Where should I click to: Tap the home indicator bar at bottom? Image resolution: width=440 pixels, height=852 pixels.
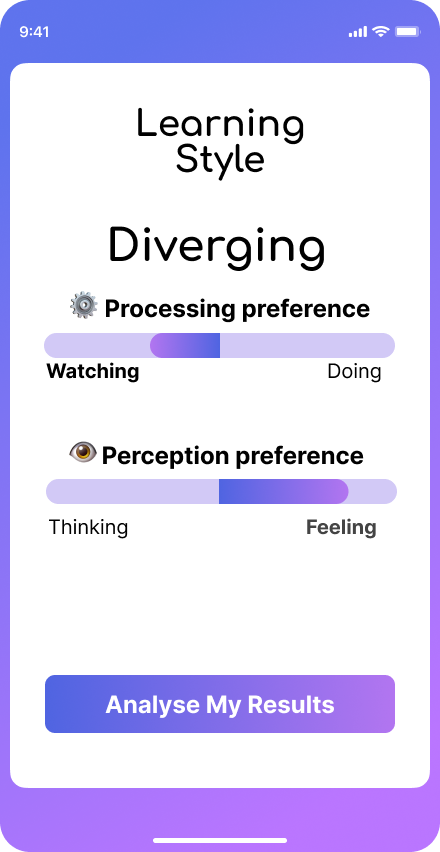pyautogui.click(x=220, y=840)
